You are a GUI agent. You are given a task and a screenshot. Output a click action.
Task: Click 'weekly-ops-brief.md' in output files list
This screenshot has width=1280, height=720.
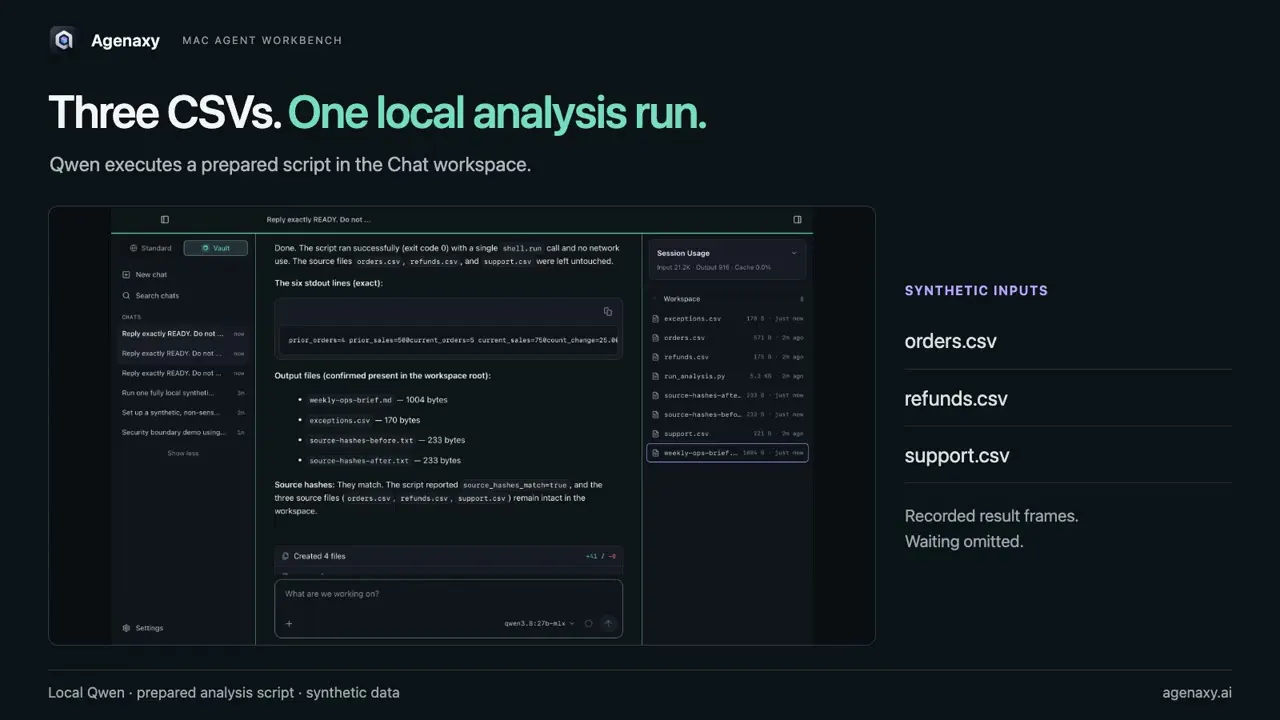[x=351, y=400]
